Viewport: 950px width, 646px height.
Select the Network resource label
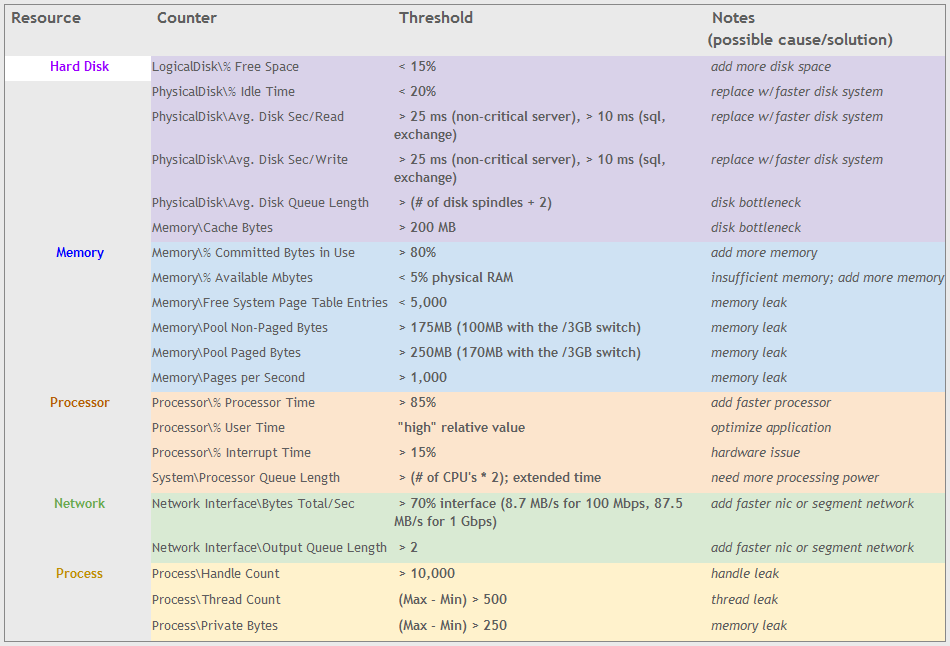[79, 504]
